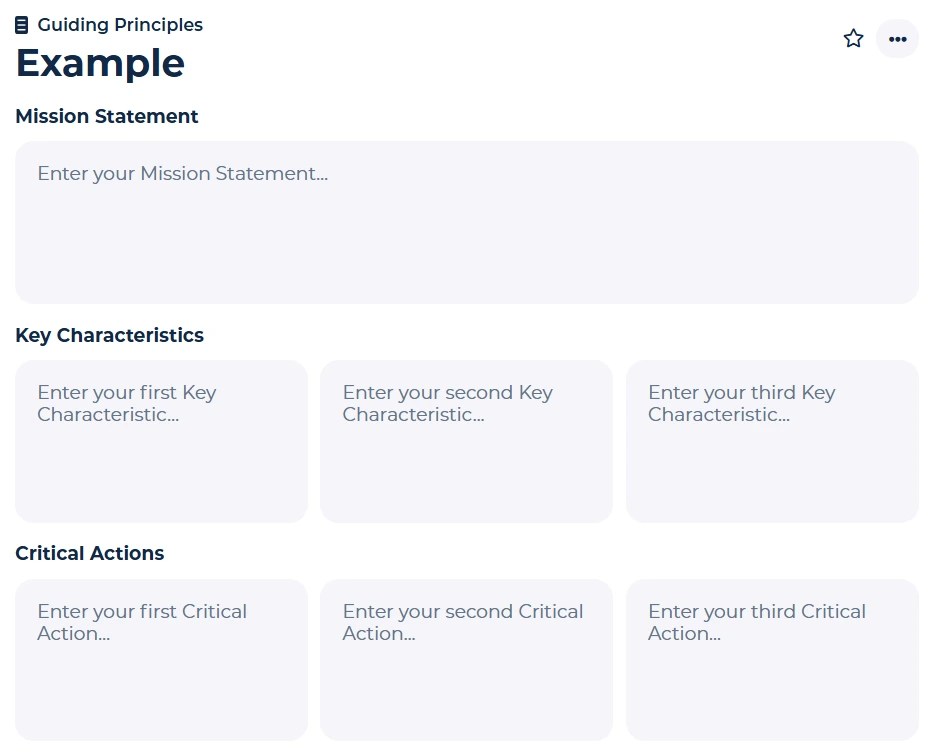Viewport: 934px width, 754px height.
Task: Click the 'Enter your Mission Statement...' placeholder text
Action: click(x=183, y=174)
